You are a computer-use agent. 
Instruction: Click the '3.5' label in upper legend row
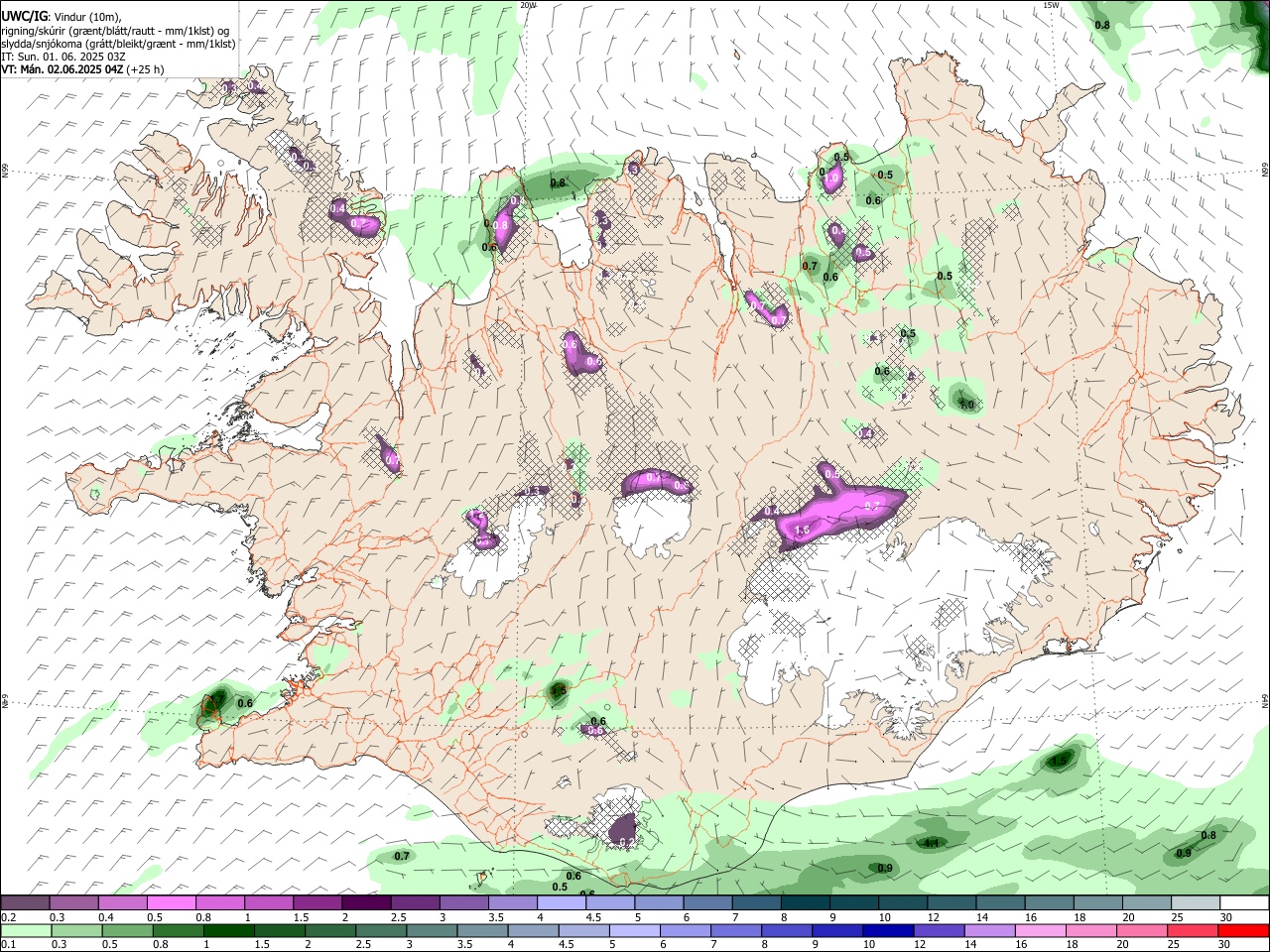(496, 917)
